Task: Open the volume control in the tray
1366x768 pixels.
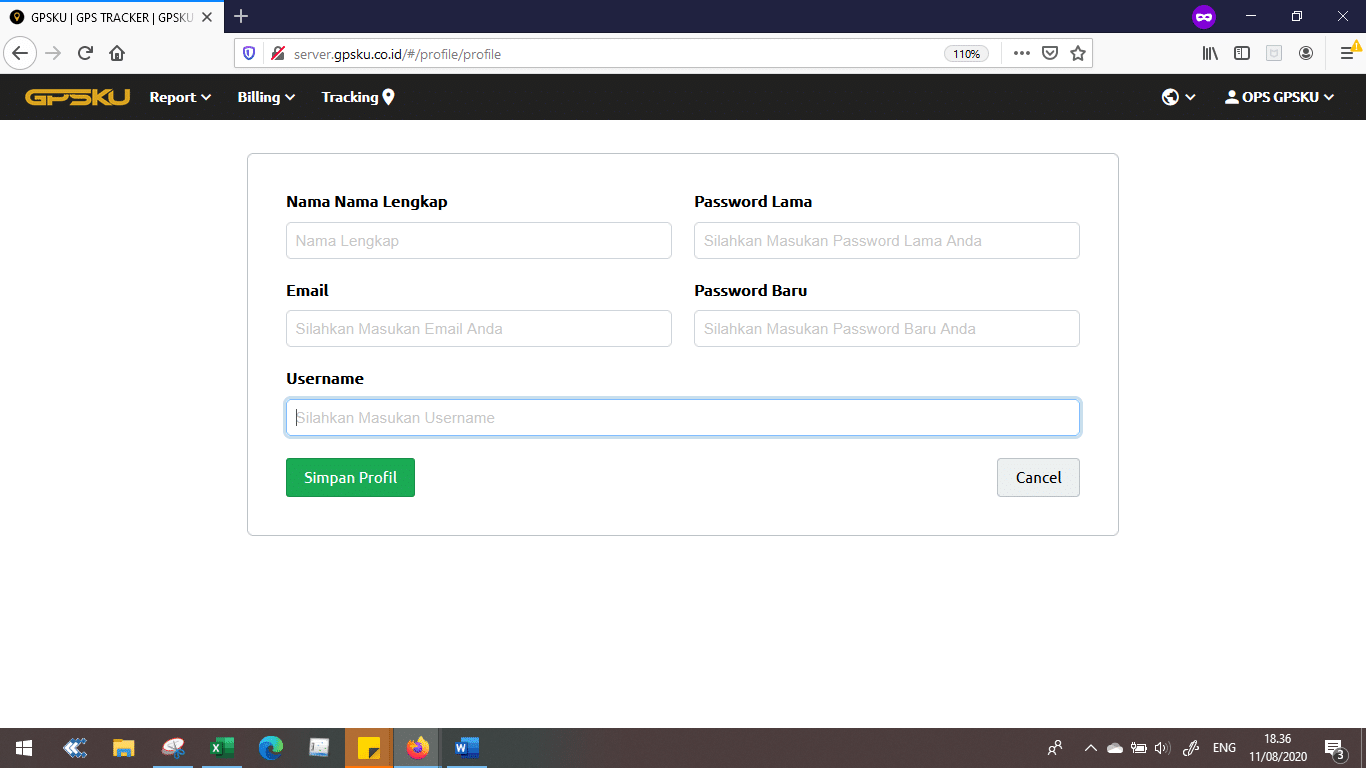Action: point(1162,748)
